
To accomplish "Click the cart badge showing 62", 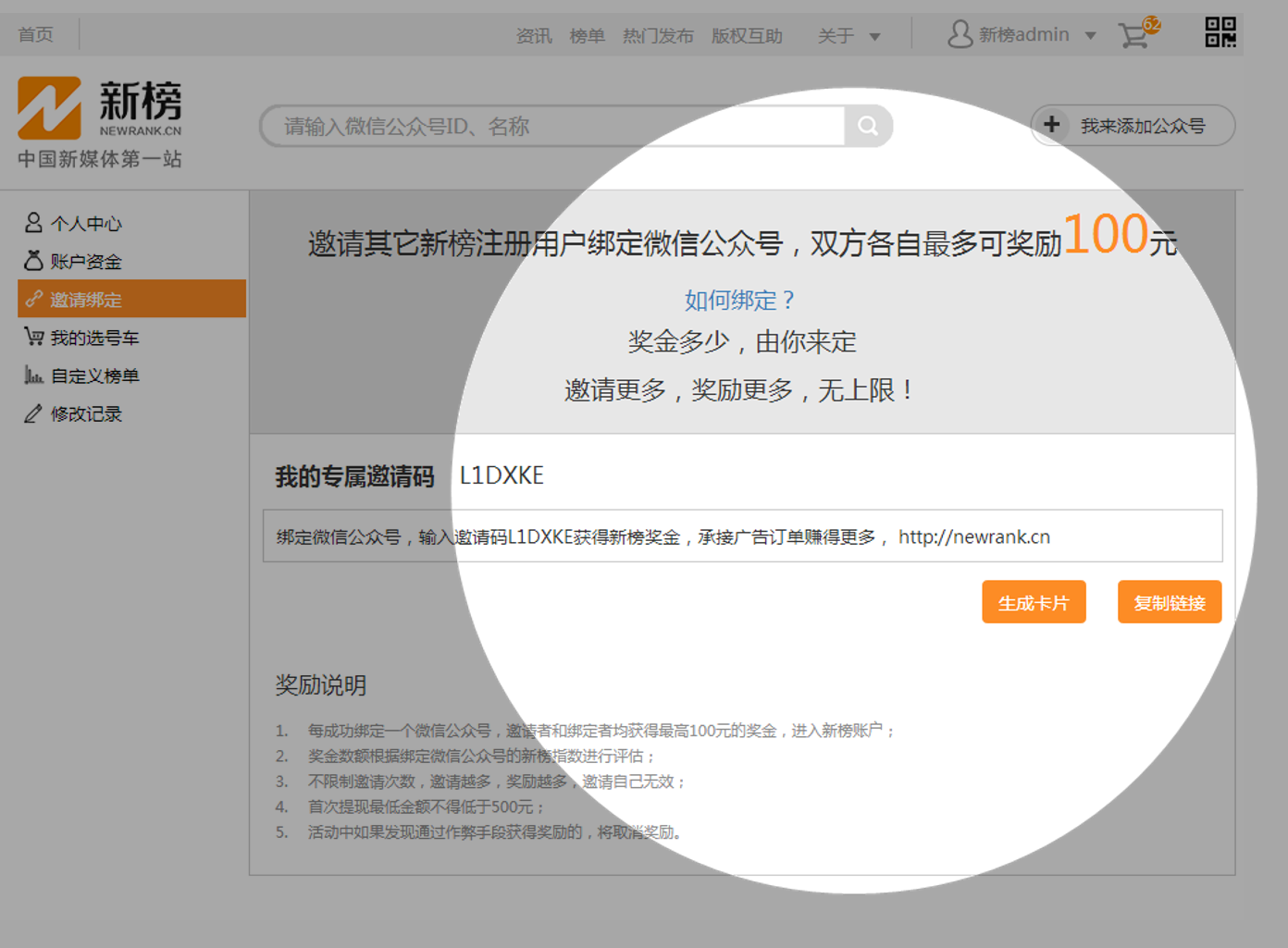I will (x=1151, y=24).
